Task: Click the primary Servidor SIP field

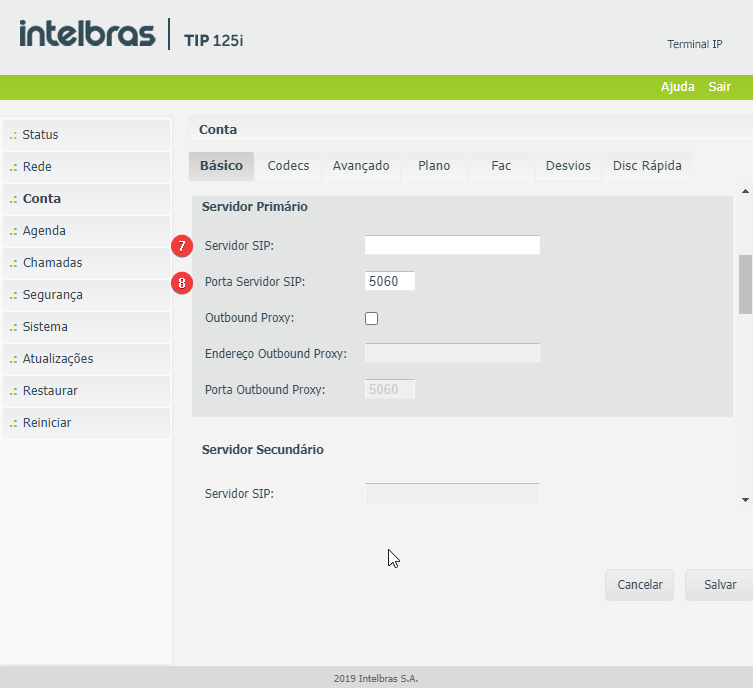Action: (x=452, y=245)
